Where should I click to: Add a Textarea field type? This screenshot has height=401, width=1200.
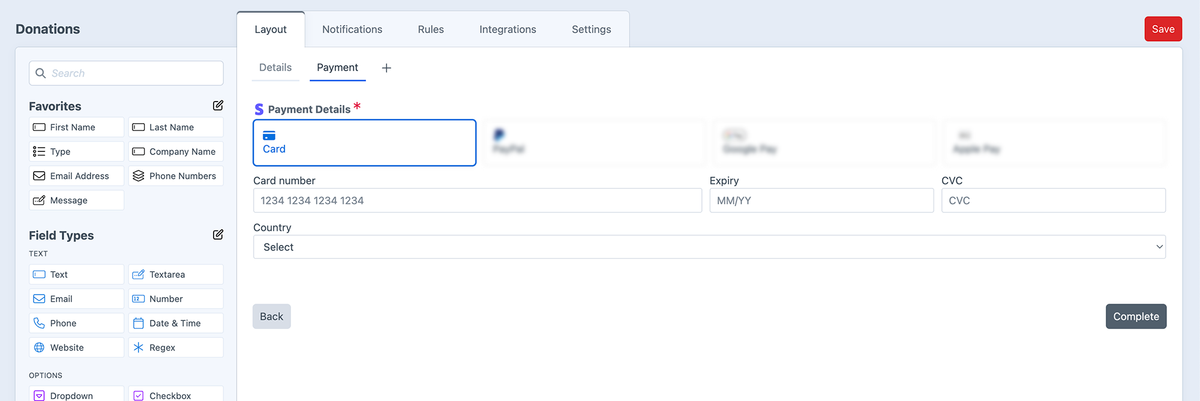176,274
